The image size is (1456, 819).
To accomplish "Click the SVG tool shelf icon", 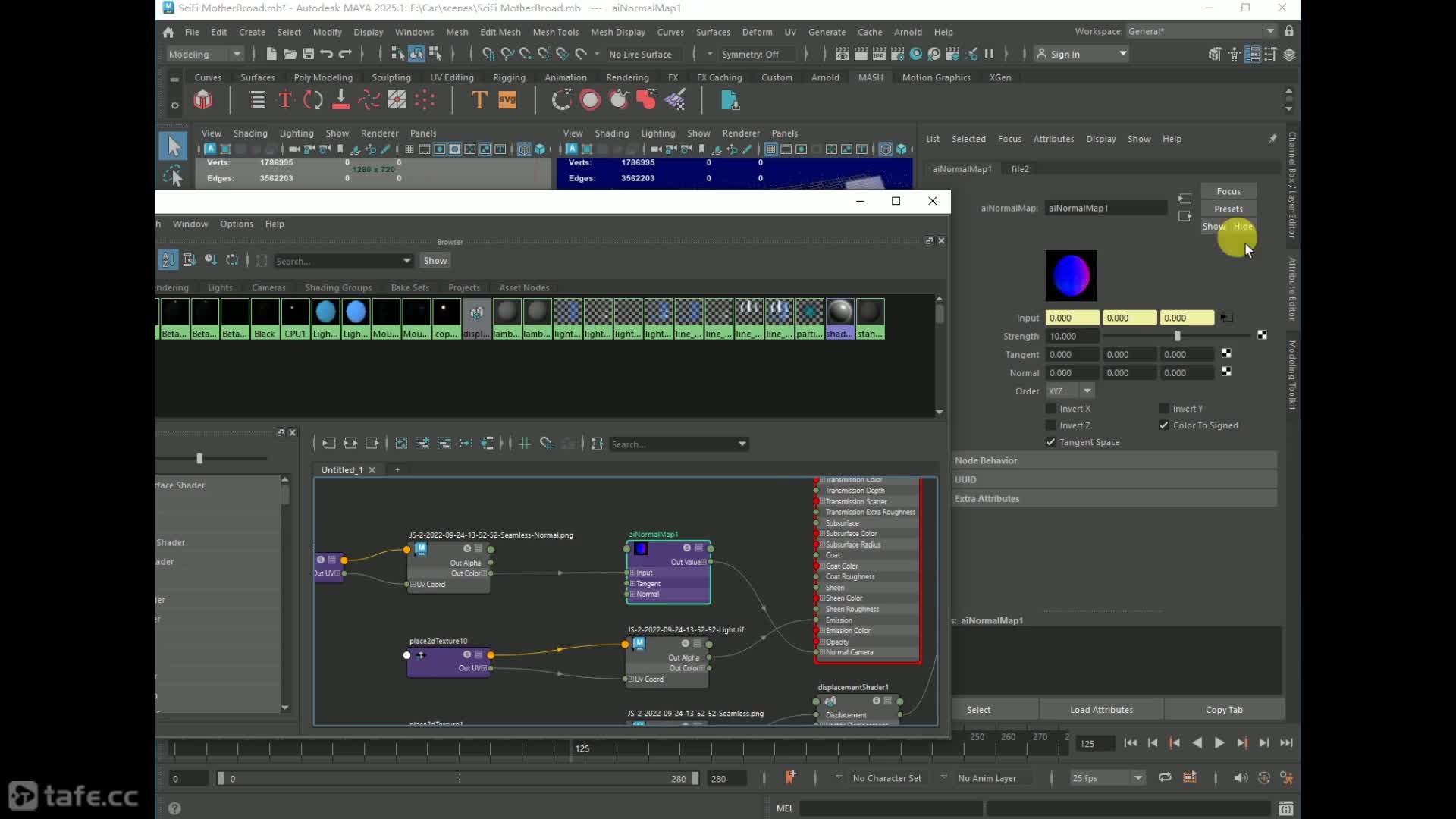I will 507,100.
